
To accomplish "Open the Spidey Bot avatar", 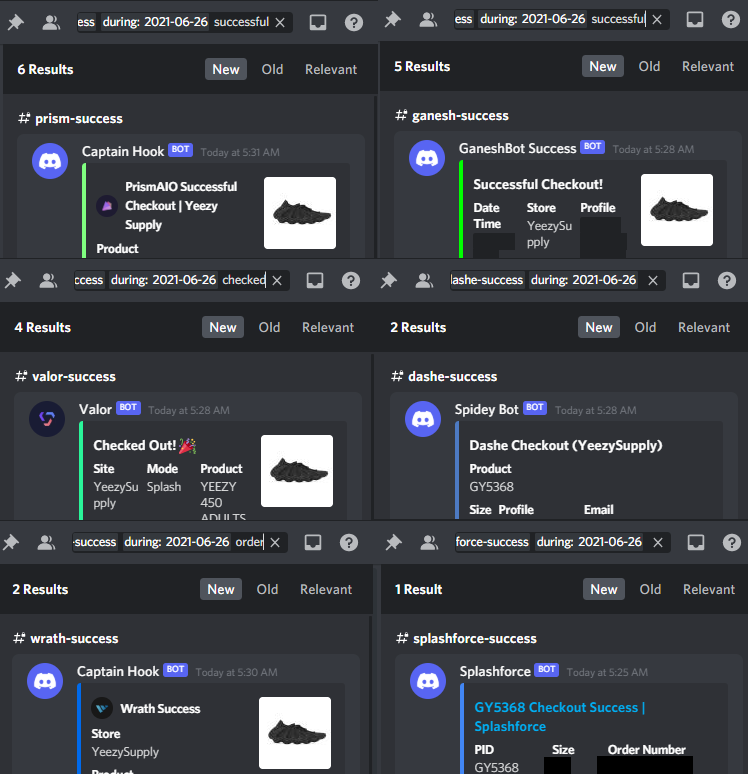I will (423, 419).
